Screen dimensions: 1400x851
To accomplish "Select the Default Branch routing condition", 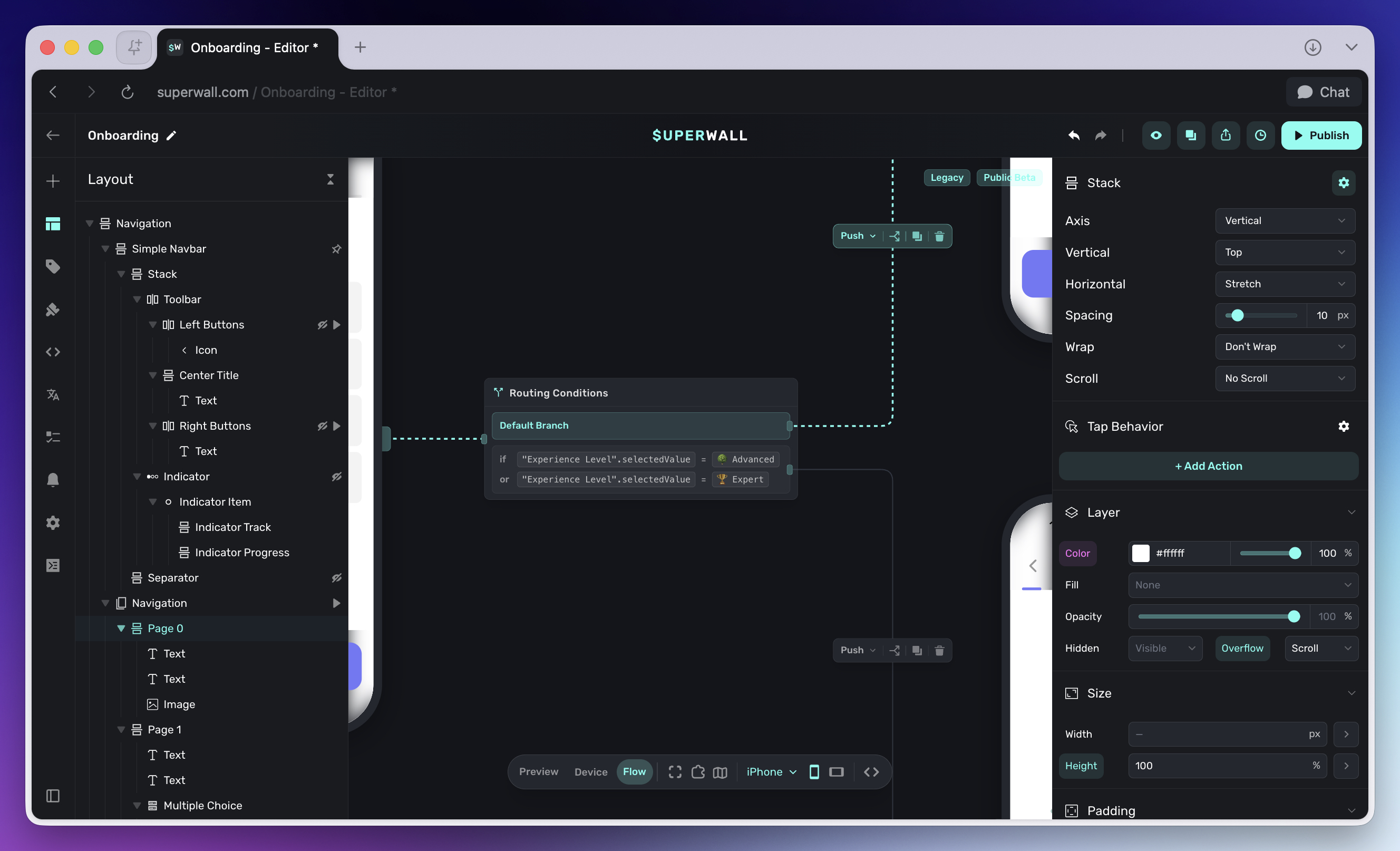I will pyautogui.click(x=640, y=425).
